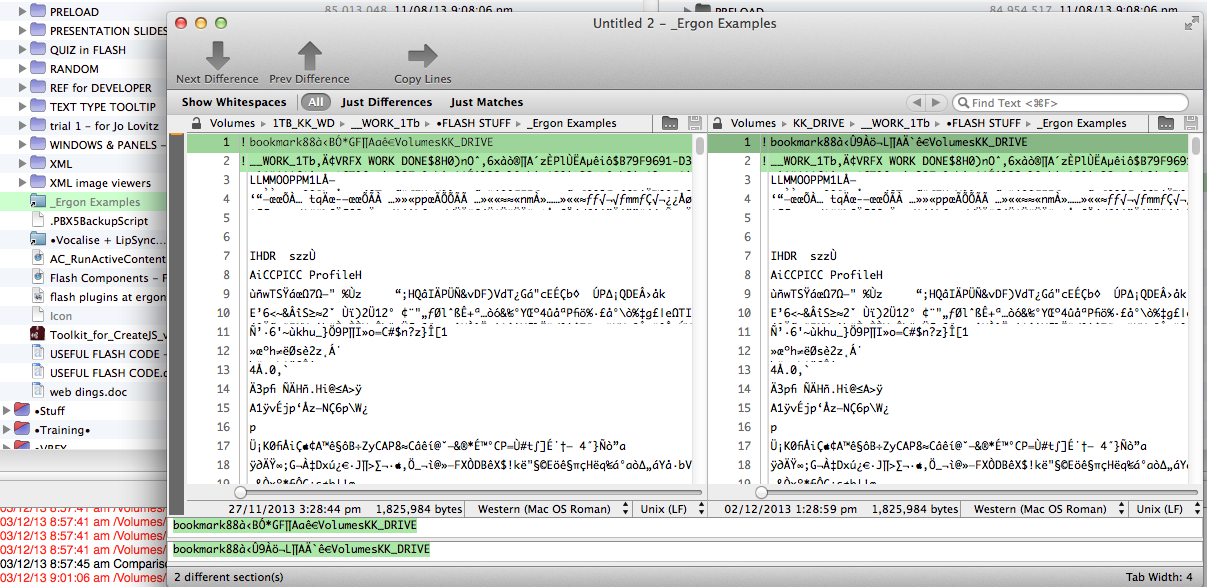1207x587 pixels.
Task: Select the All filter pill
Action: (315, 102)
